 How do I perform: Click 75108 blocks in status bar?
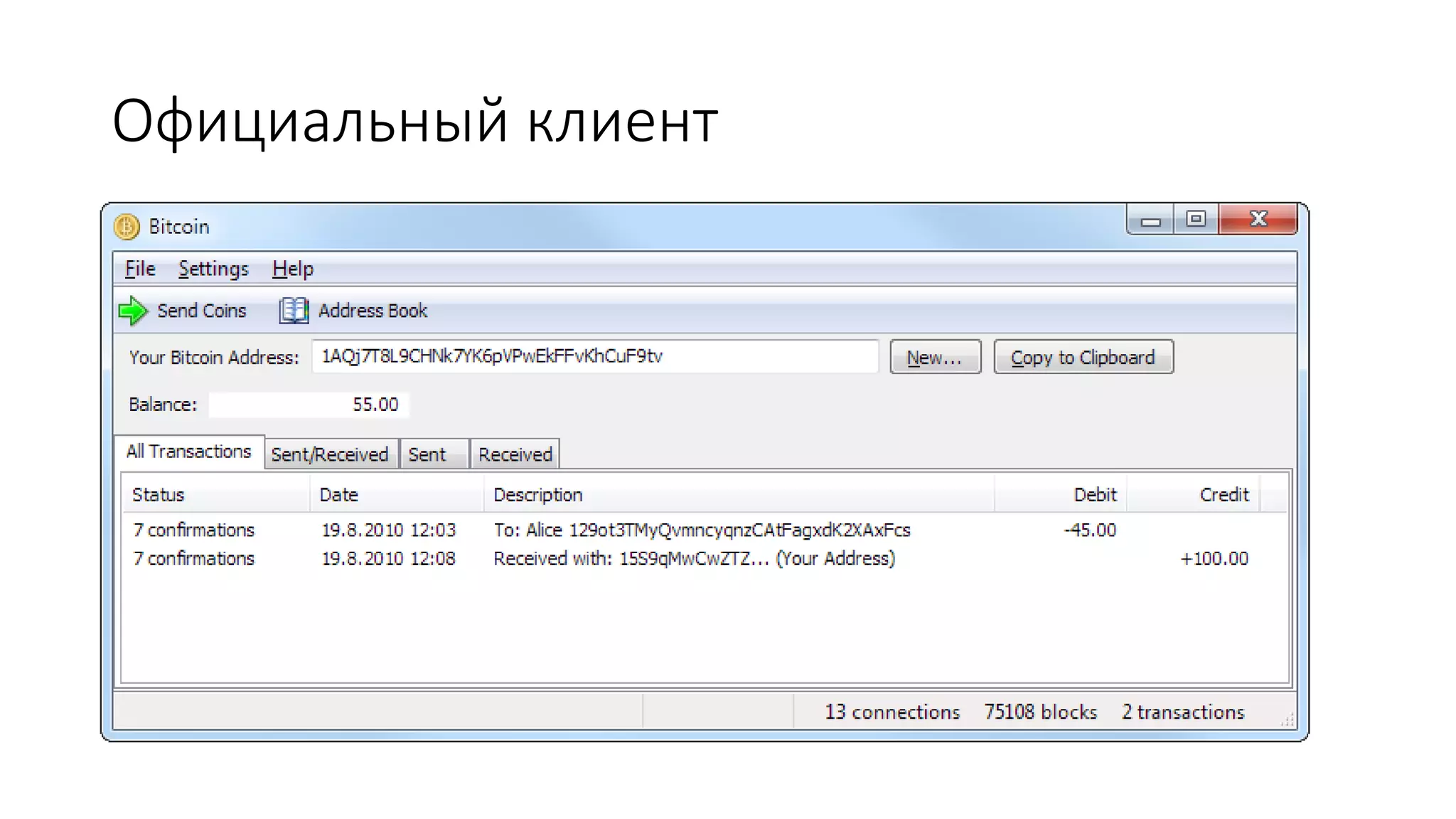coord(1040,712)
